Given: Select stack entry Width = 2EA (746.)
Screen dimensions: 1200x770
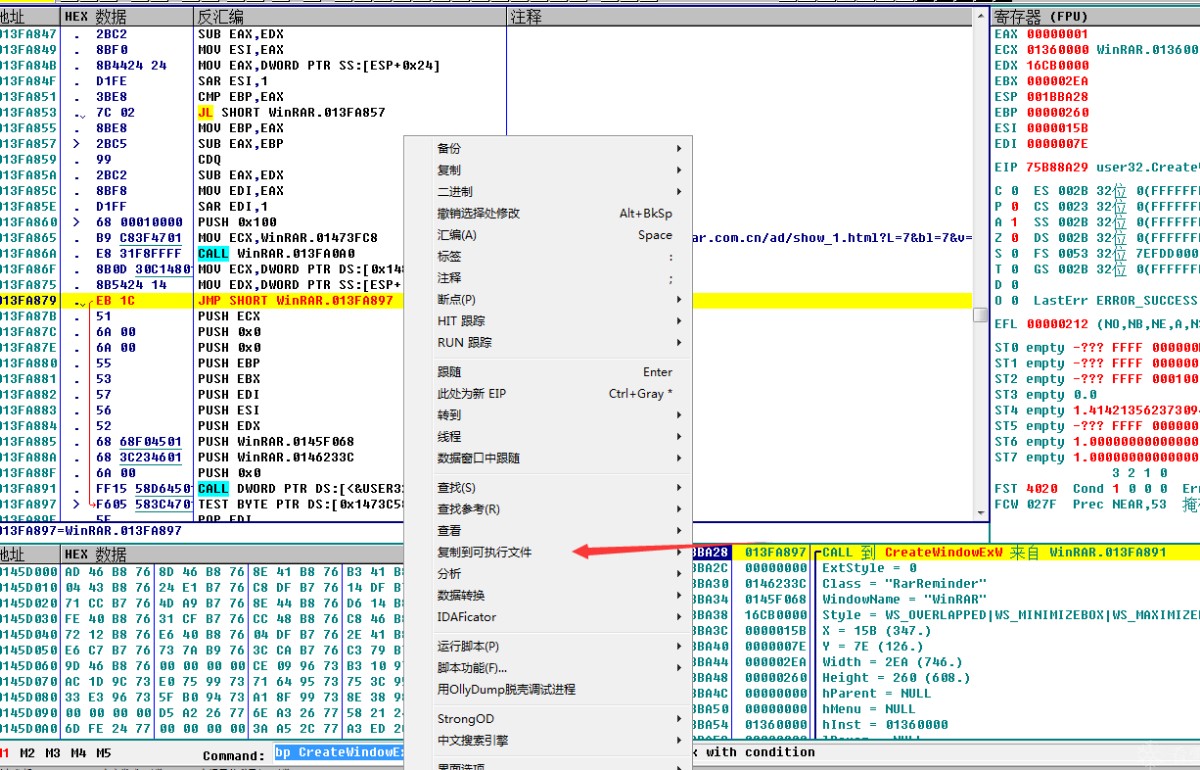Looking at the screenshot, I should point(892,662).
